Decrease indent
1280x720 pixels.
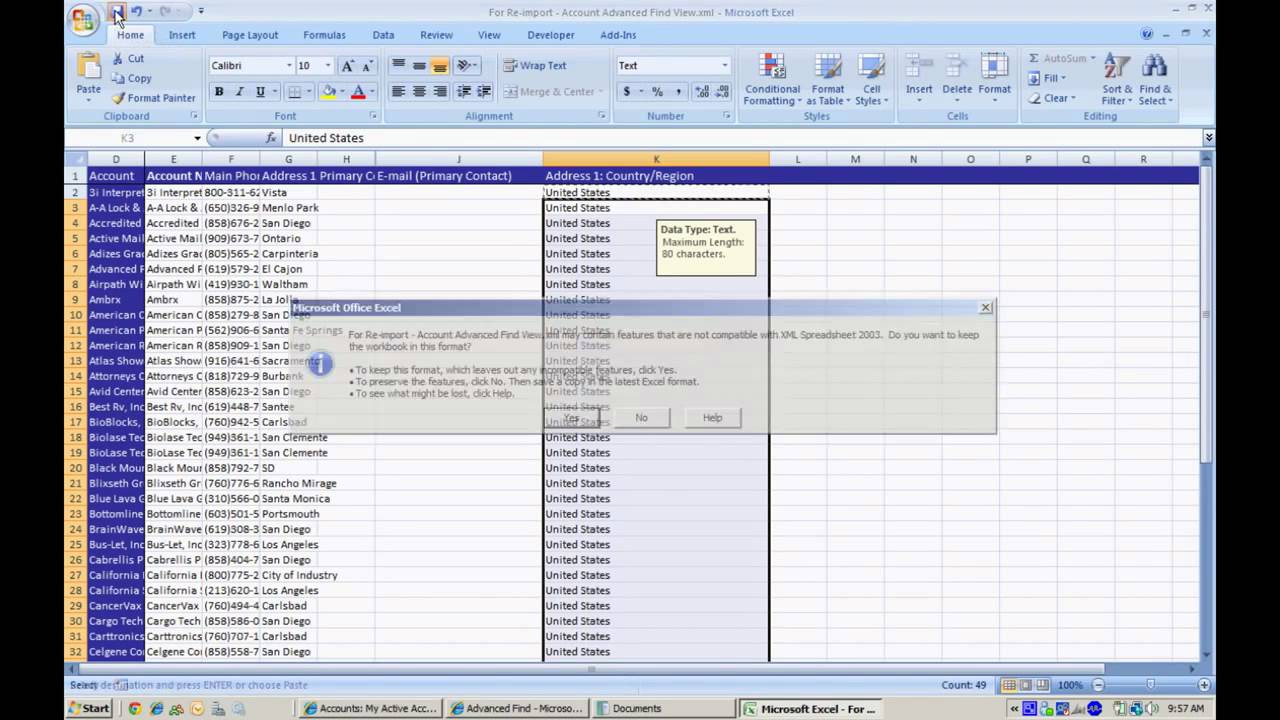pyautogui.click(x=464, y=92)
